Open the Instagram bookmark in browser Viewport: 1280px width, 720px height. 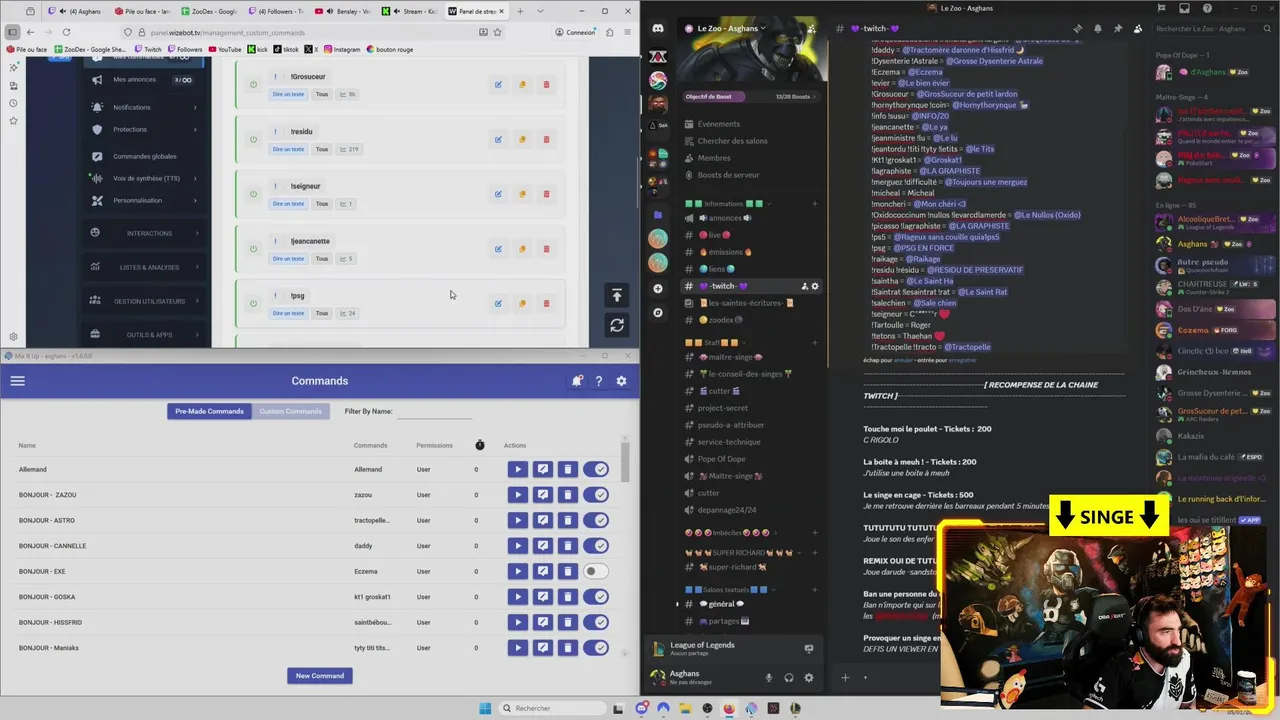pyautogui.click(x=342, y=49)
